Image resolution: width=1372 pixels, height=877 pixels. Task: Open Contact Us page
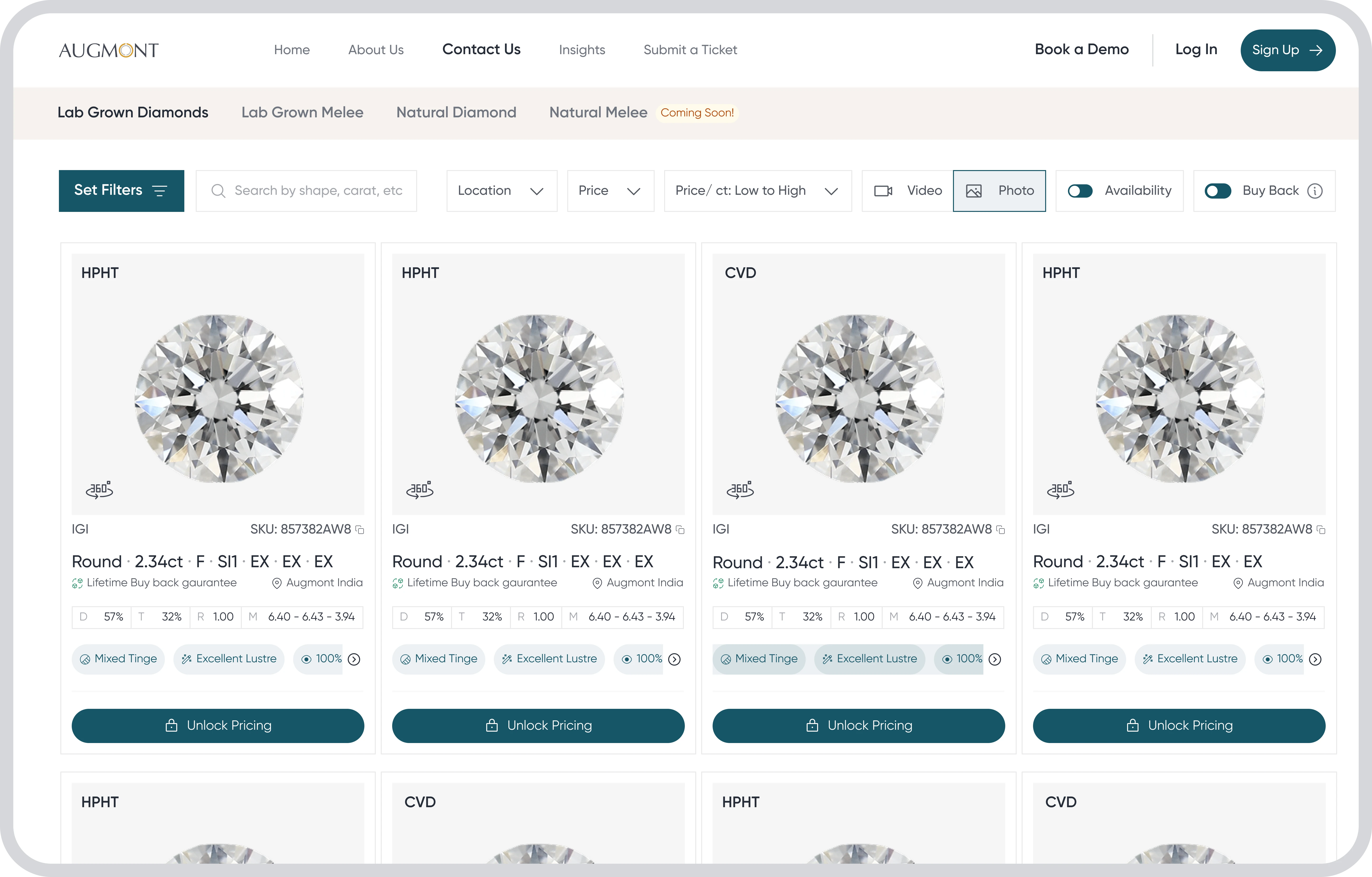pos(481,50)
